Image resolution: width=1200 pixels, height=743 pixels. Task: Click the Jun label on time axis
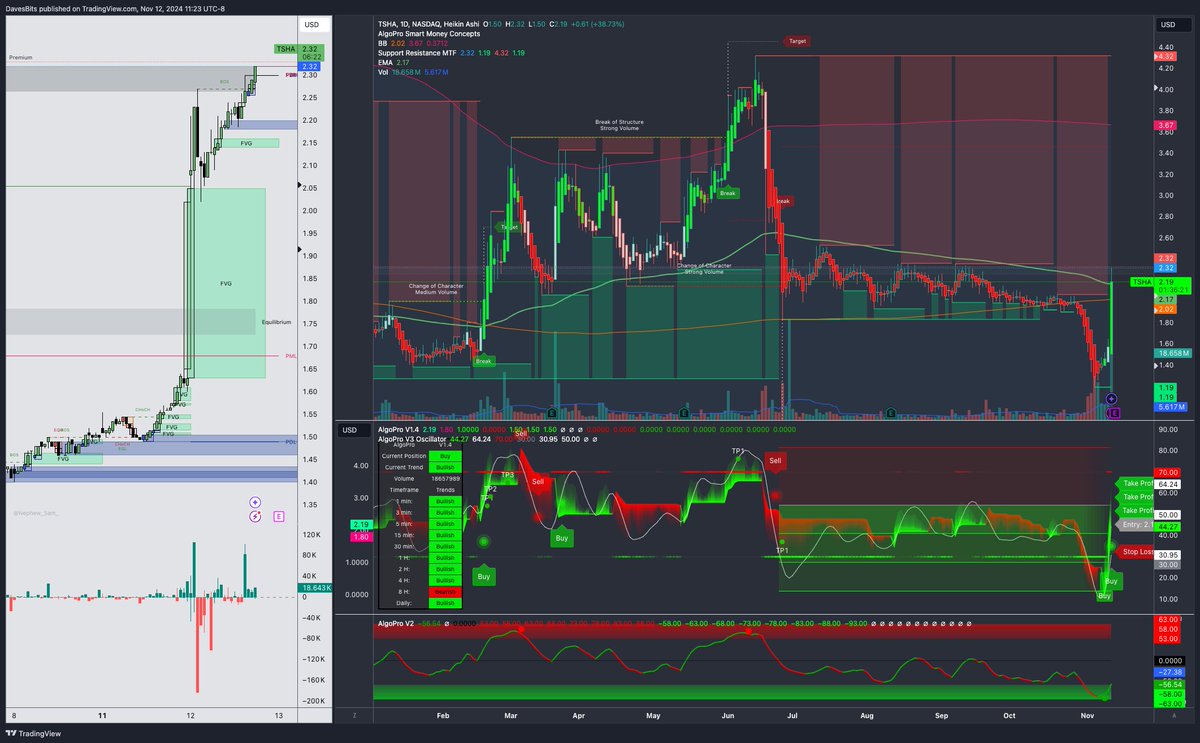pos(726,716)
